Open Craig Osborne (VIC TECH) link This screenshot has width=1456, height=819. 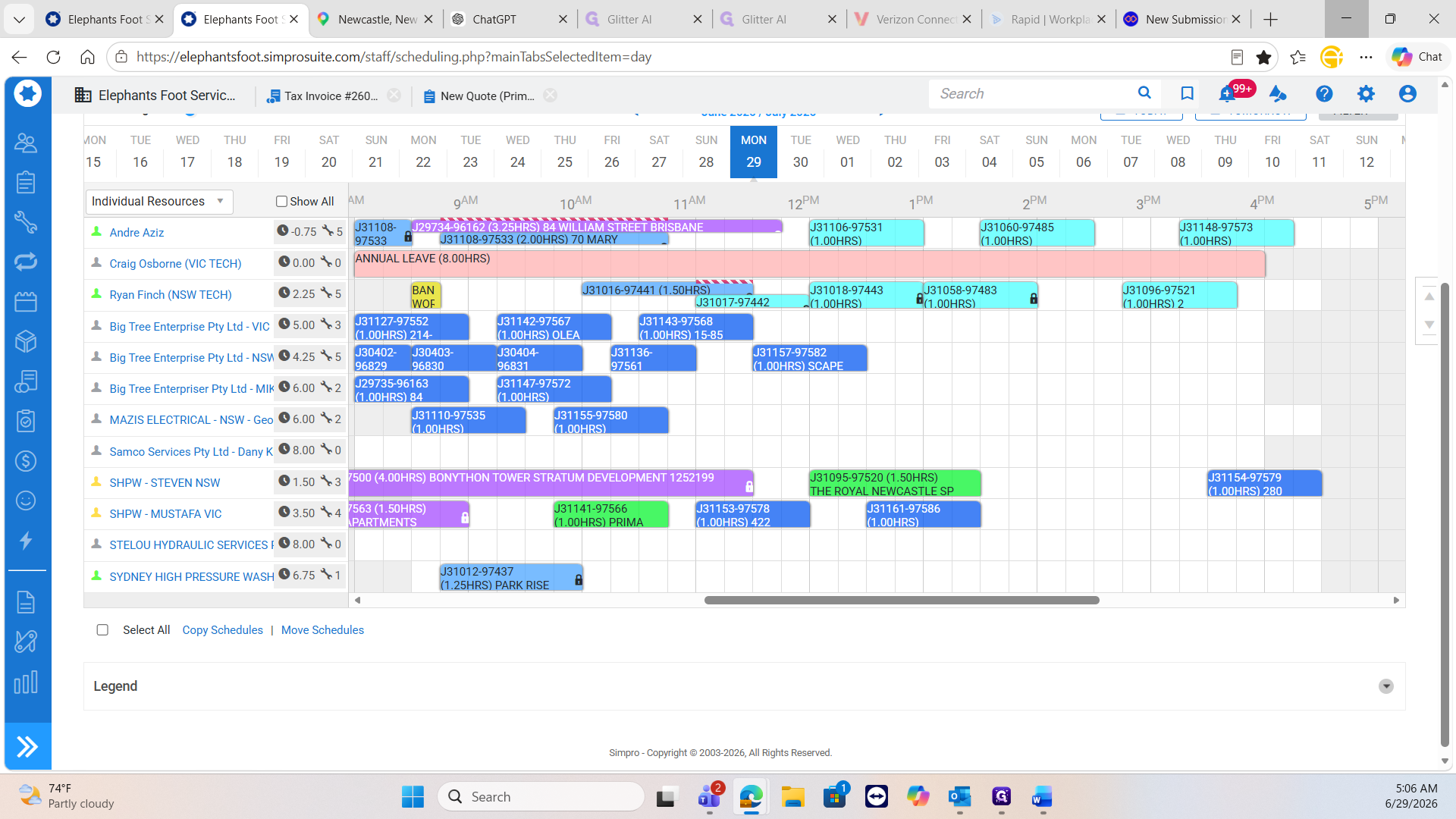pos(175,264)
